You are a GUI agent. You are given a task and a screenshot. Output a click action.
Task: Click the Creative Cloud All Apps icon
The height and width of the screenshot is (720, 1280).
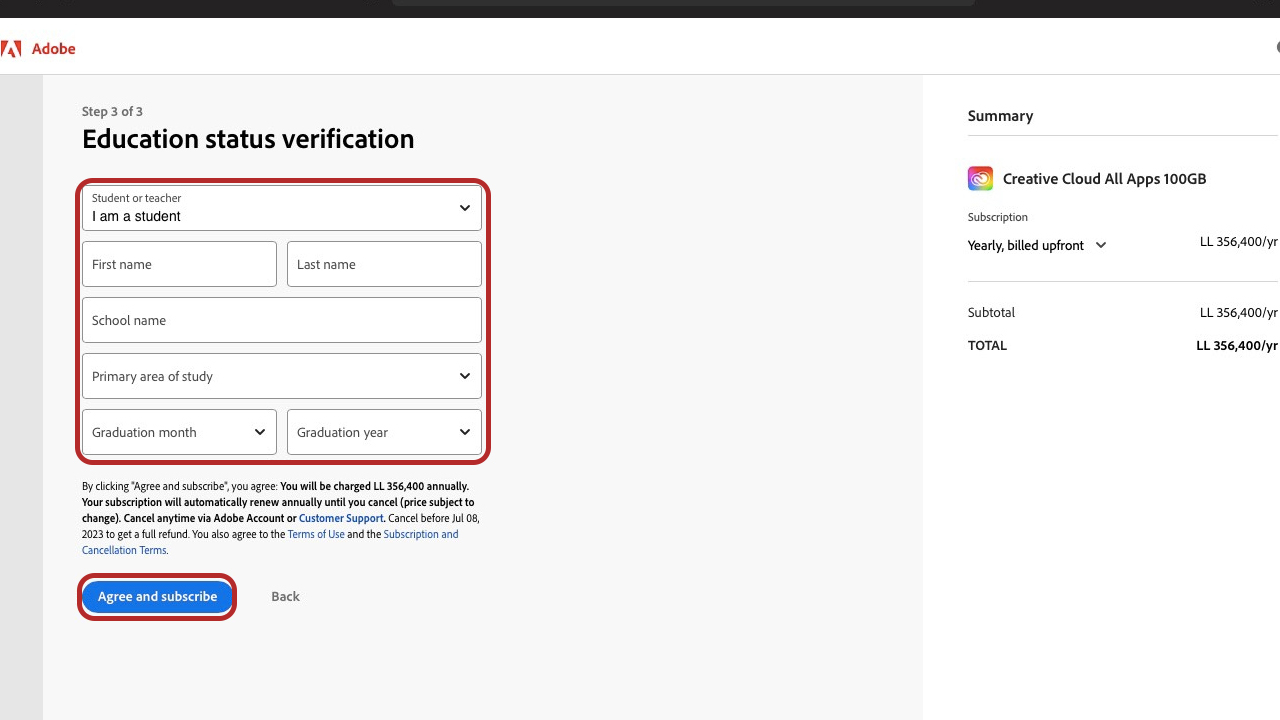[980, 178]
